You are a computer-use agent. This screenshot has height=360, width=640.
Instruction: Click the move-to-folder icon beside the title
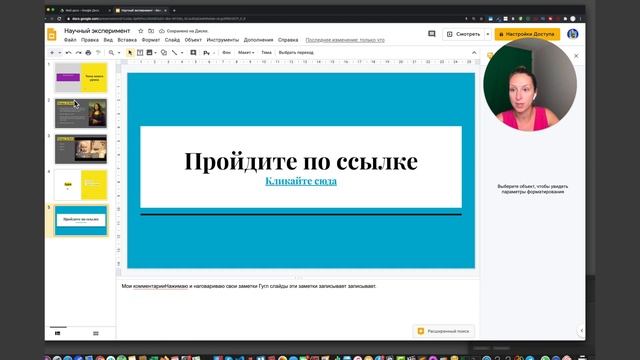(x=151, y=31)
